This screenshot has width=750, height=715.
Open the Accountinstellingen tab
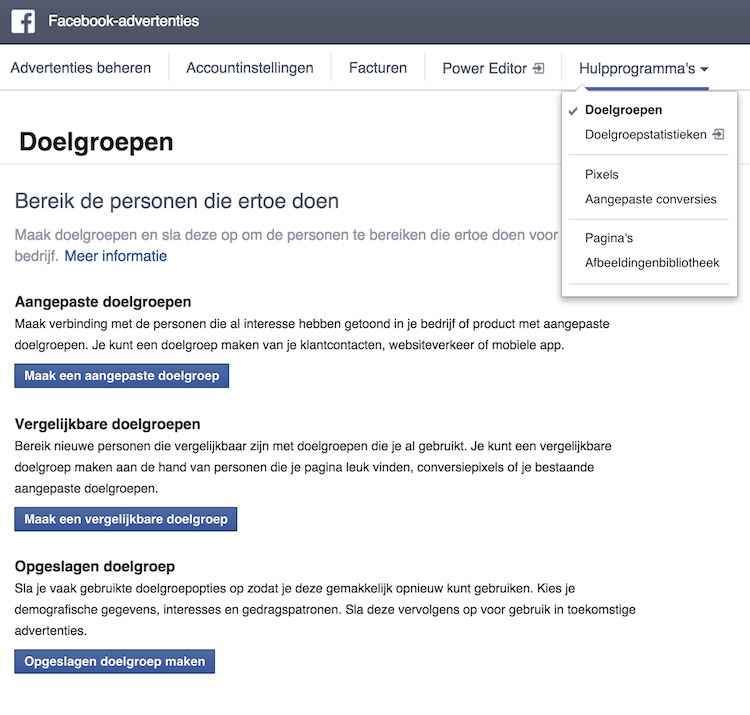pyautogui.click(x=250, y=68)
